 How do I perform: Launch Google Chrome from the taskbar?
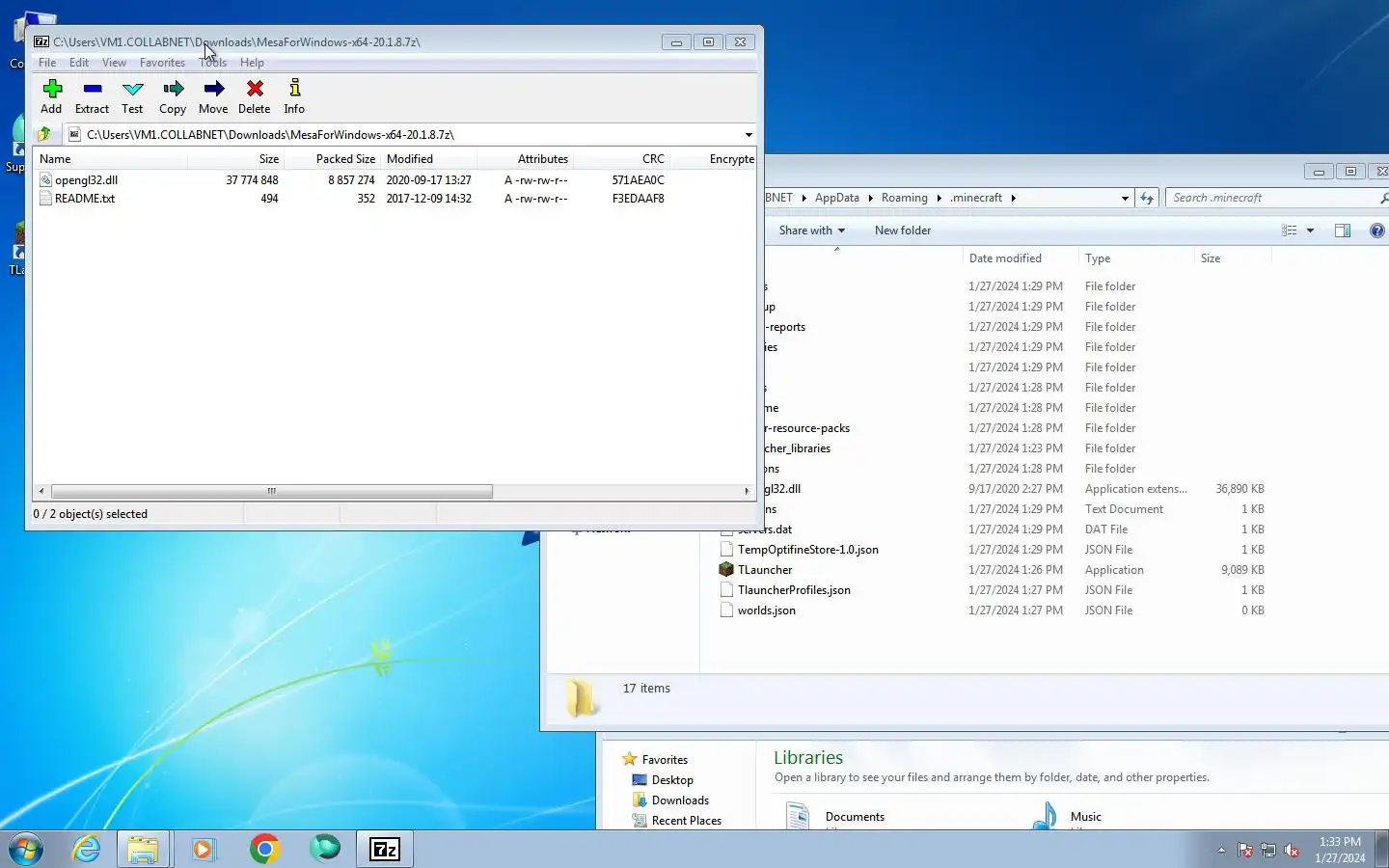264,850
